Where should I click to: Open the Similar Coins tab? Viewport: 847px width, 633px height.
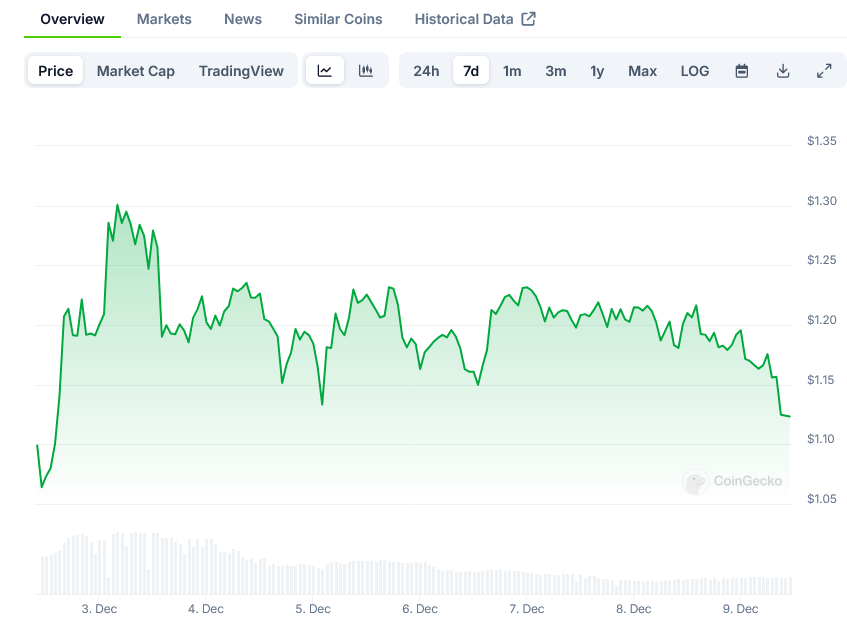click(338, 19)
